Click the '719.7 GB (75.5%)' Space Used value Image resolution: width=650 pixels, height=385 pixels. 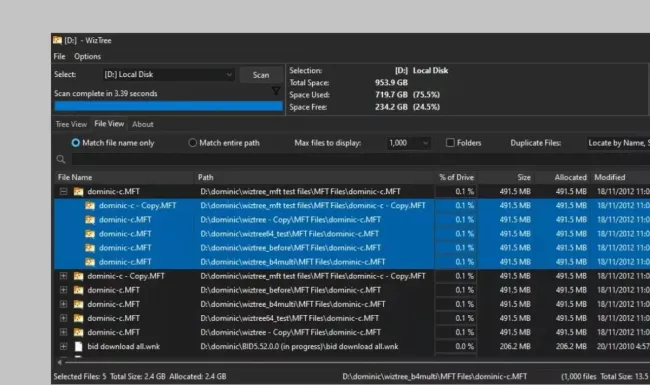pyautogui.click(x=407, y=94)
